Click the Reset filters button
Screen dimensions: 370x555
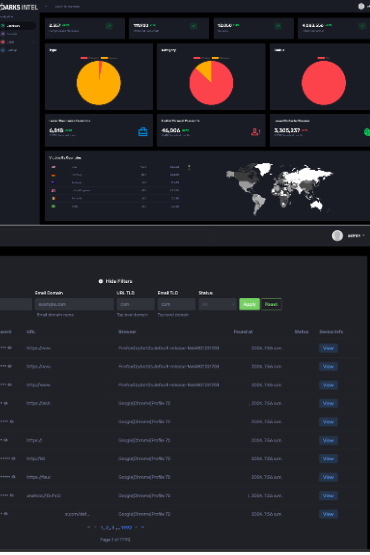[271, 304]
